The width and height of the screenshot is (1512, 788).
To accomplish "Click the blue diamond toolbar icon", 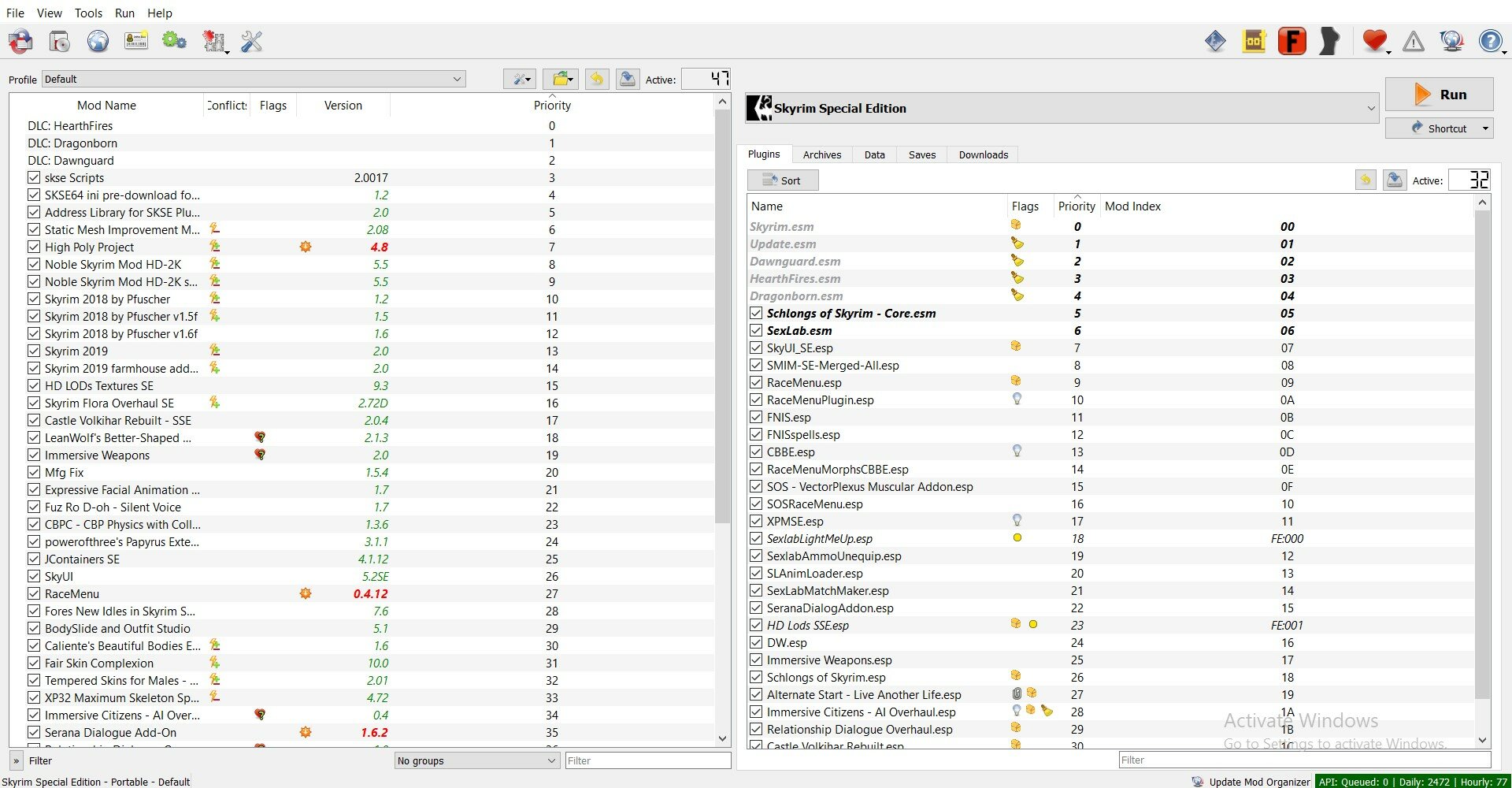I will [1215, 41].
